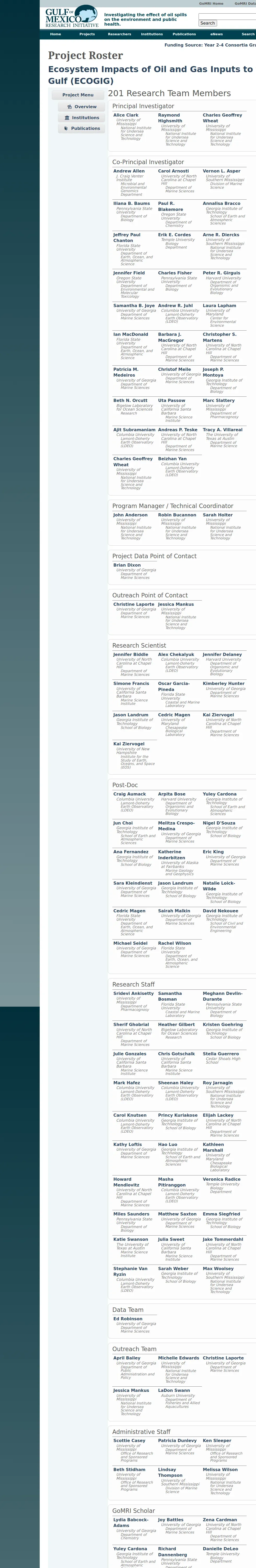
Task: Select Institutions in the top navigation bar
Action: coord(152,34)
